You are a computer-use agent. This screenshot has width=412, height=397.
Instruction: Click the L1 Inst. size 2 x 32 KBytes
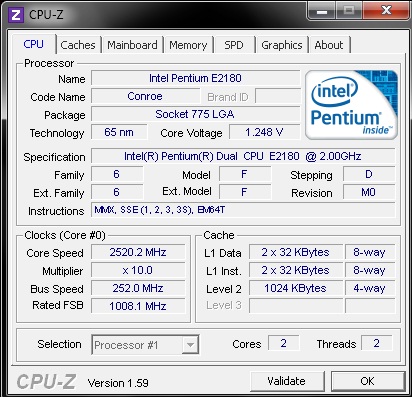(296, 270)
